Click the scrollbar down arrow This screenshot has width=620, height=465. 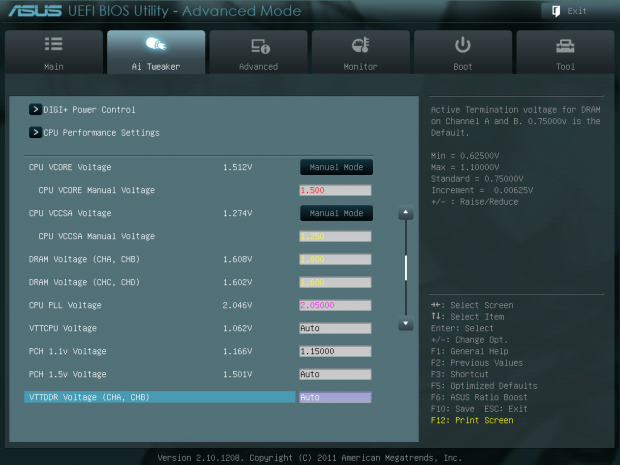coord(406,323)
